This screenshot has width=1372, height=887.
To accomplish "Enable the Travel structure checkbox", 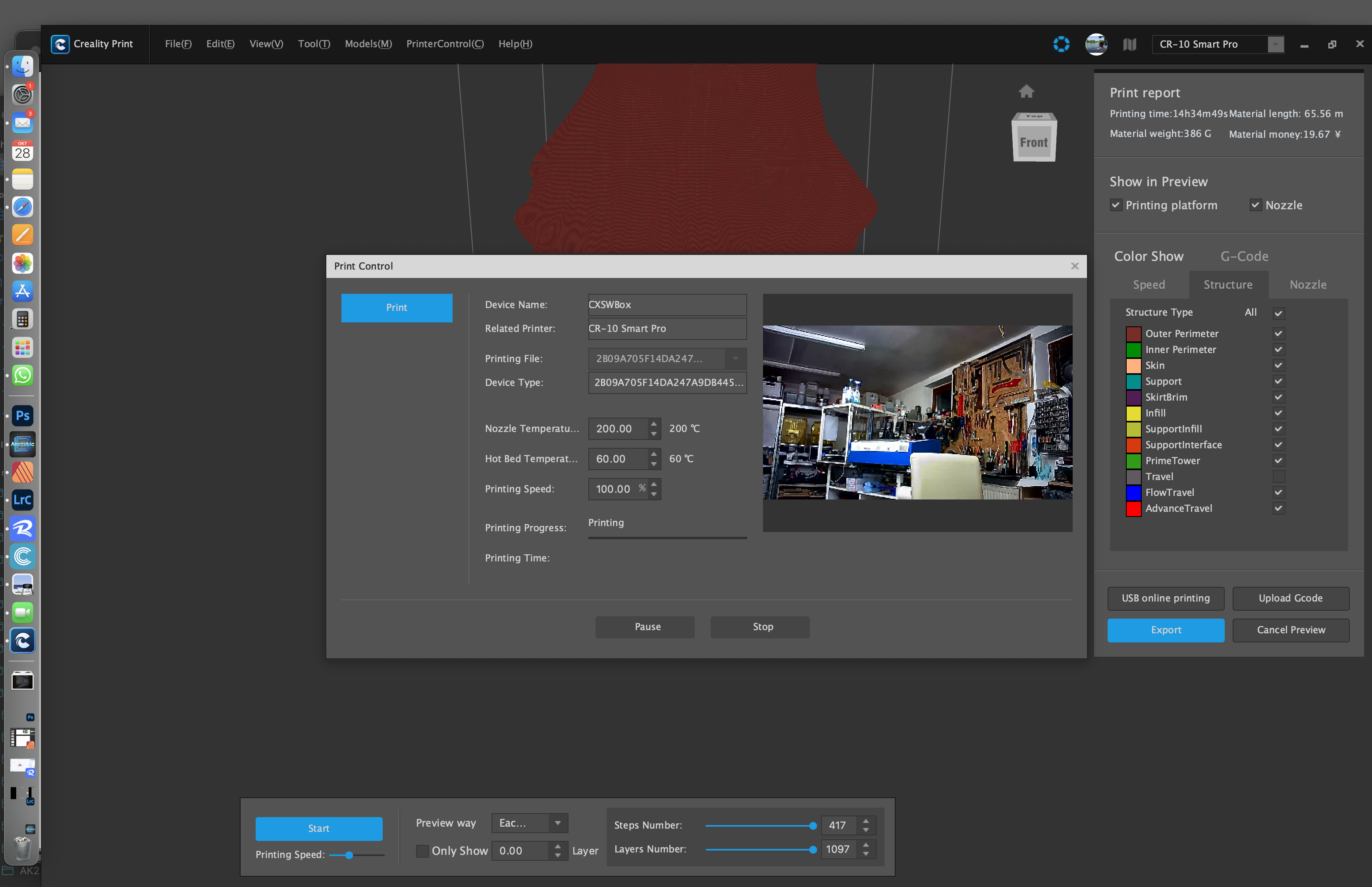I will click(x=1278, y=476).
